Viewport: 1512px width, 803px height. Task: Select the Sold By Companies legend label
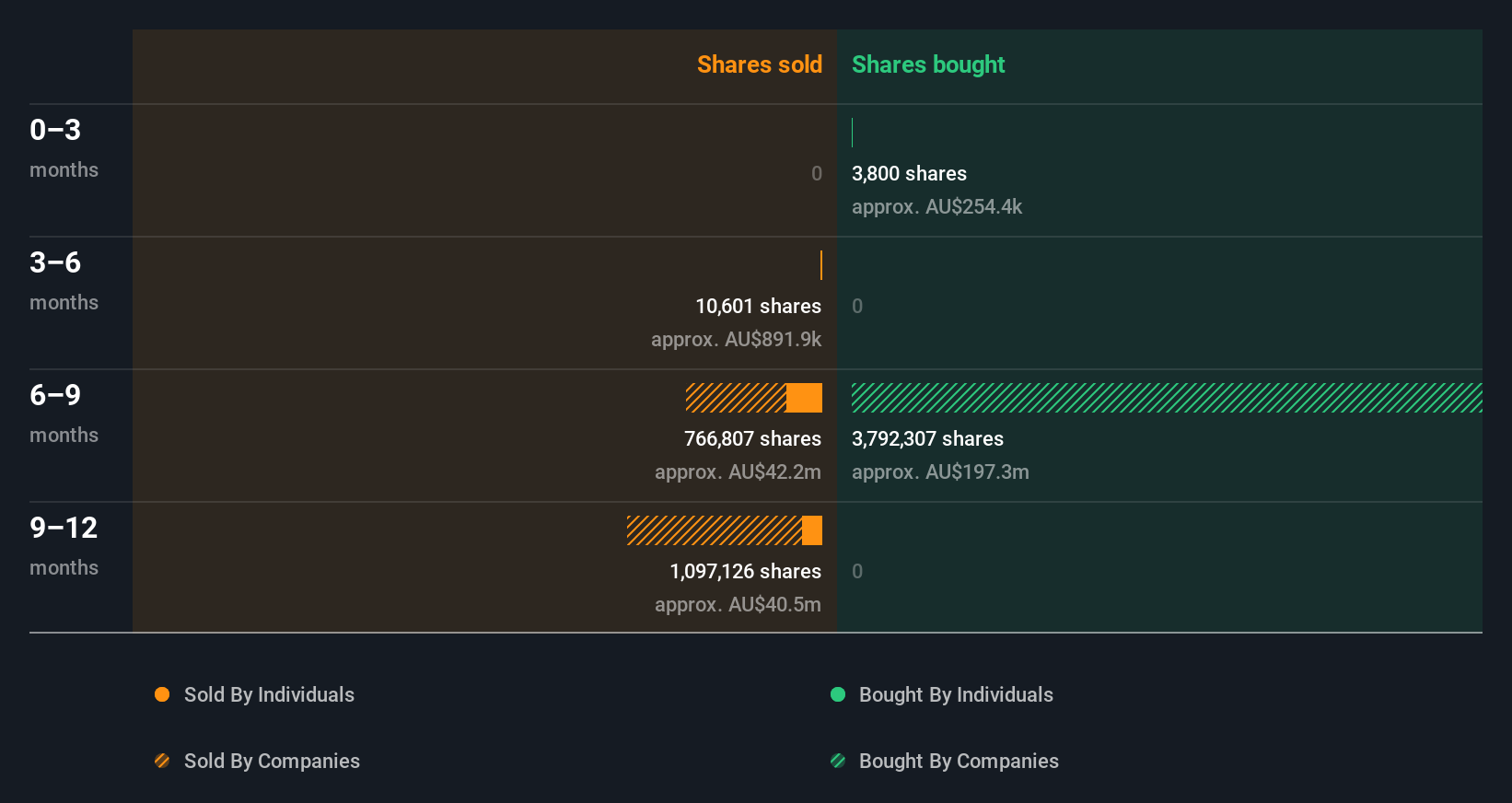coord(272,761)
